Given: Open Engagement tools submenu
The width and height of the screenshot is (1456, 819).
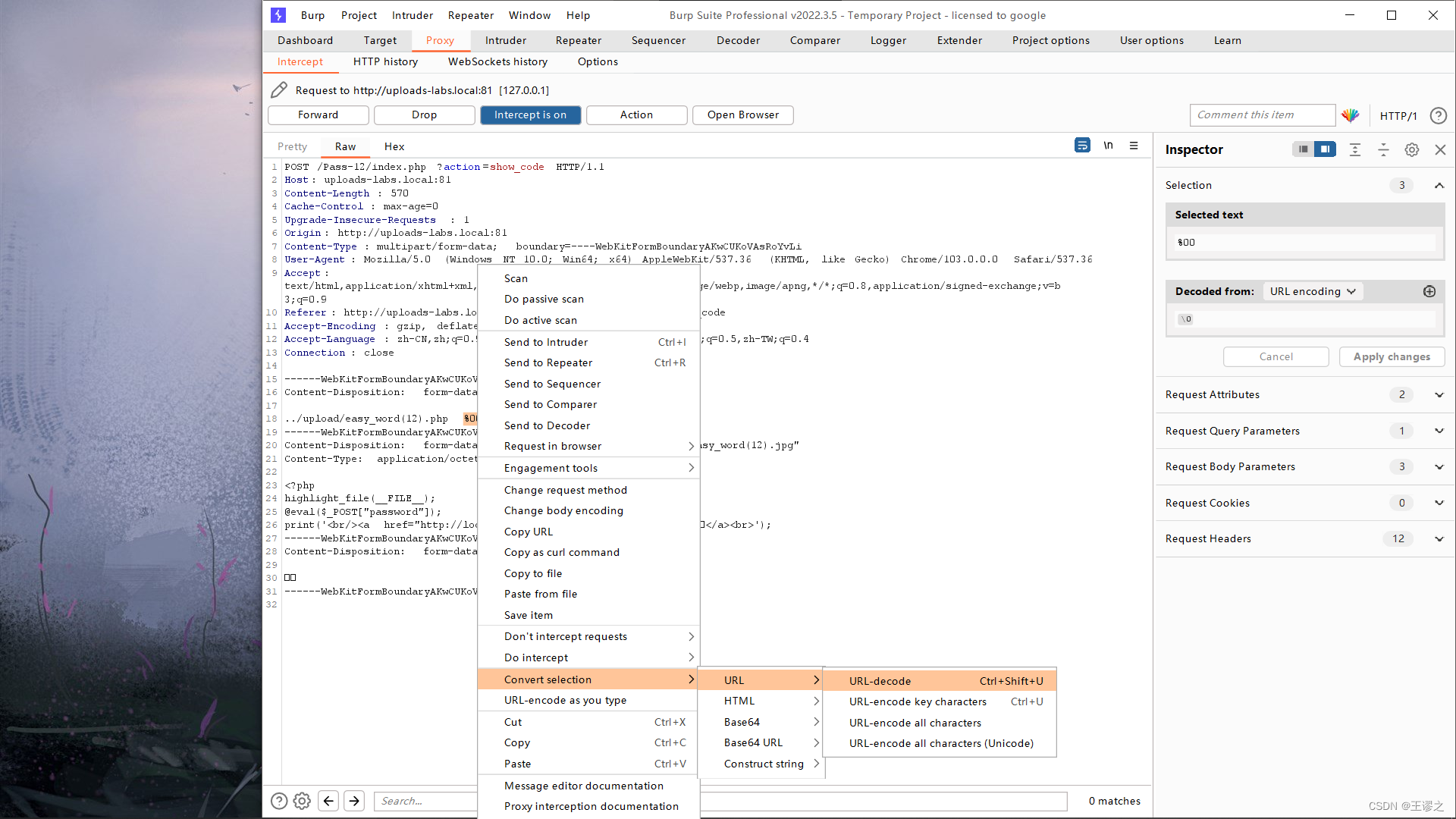Looking at the screenshot, I should point(588,468).
